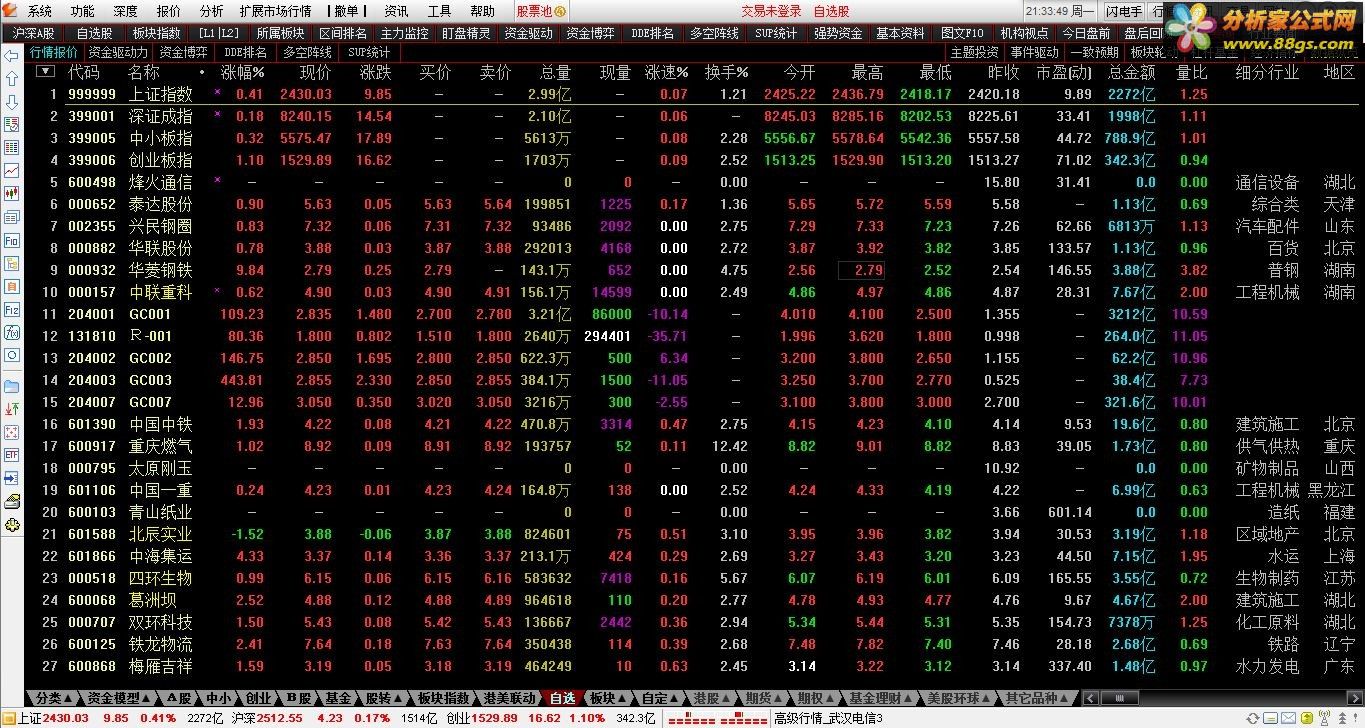
Task: Click the yellow hierarchy tree sidebar icon
Action: 11,264
